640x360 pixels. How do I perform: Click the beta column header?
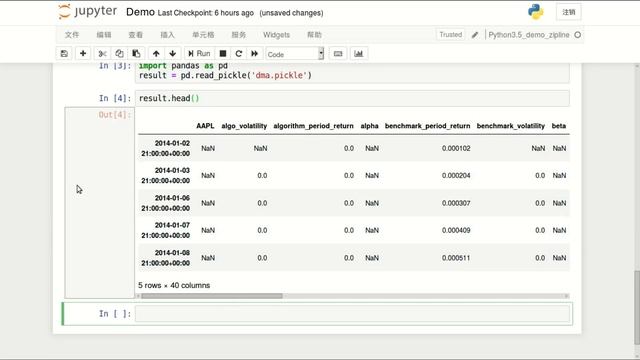click(x=559, y=126)
